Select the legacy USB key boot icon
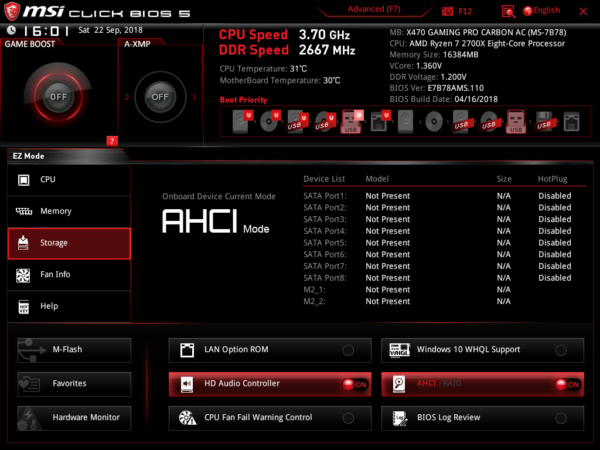This screenshot has width=600, height=450. pyautogui.click(x=516, y=121)
